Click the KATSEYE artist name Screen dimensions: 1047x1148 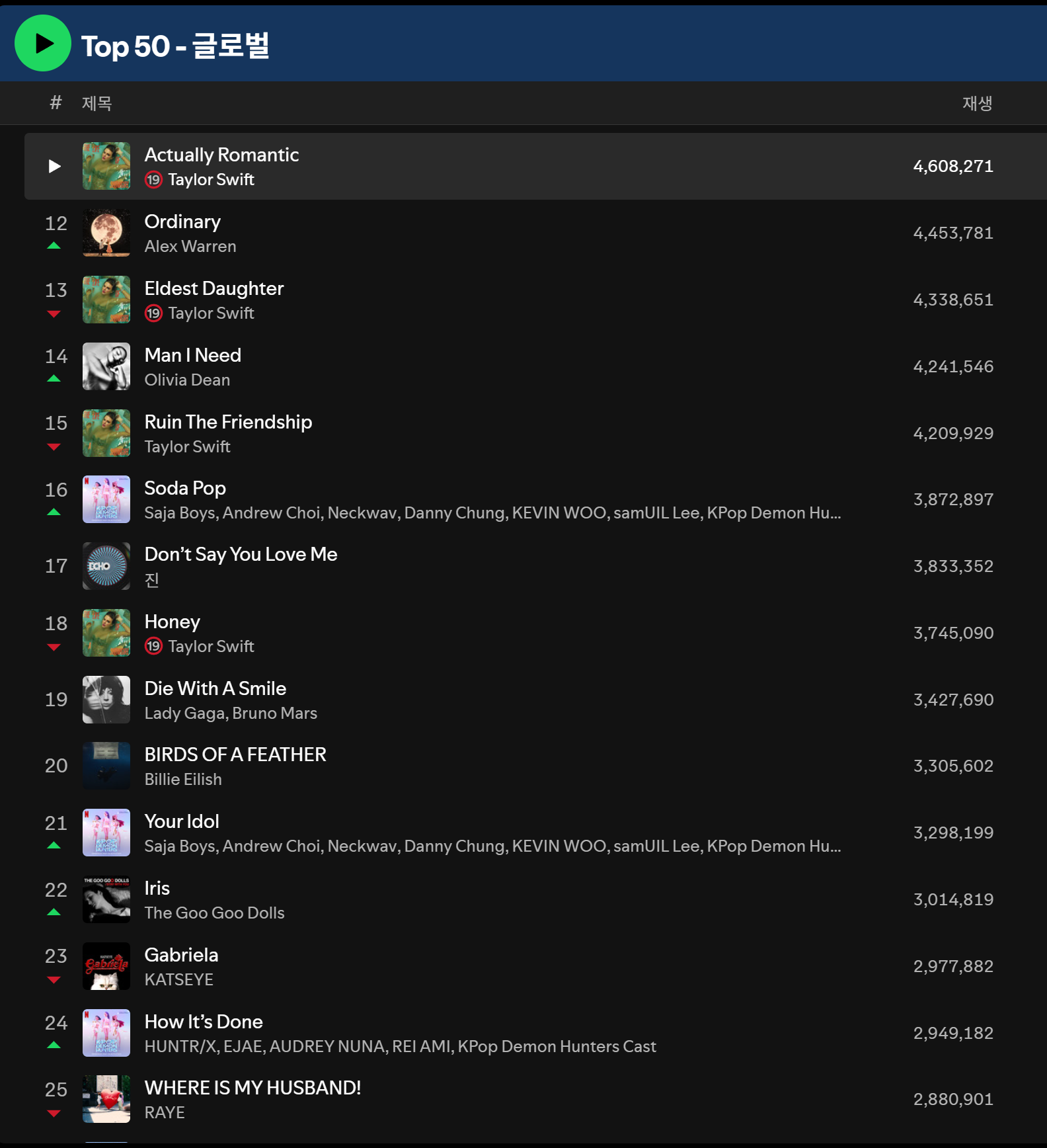click(x=178, y=980)
